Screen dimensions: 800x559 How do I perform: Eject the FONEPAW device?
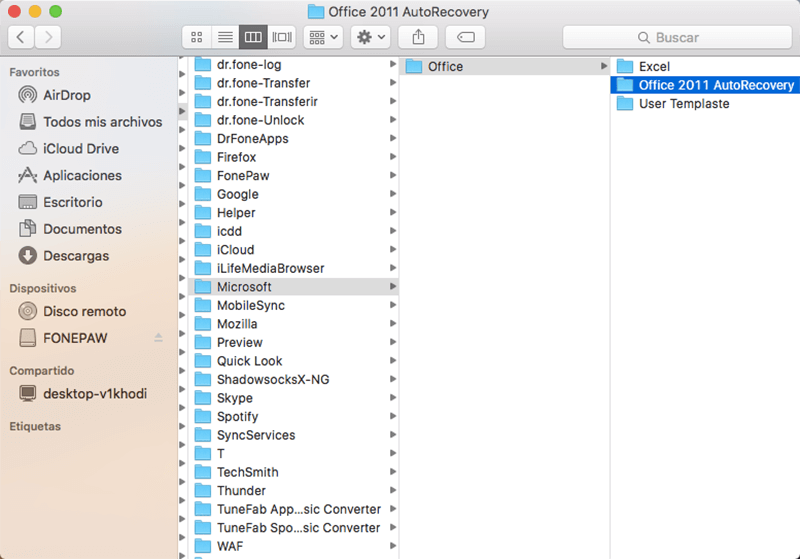click(x=158, y=338)
